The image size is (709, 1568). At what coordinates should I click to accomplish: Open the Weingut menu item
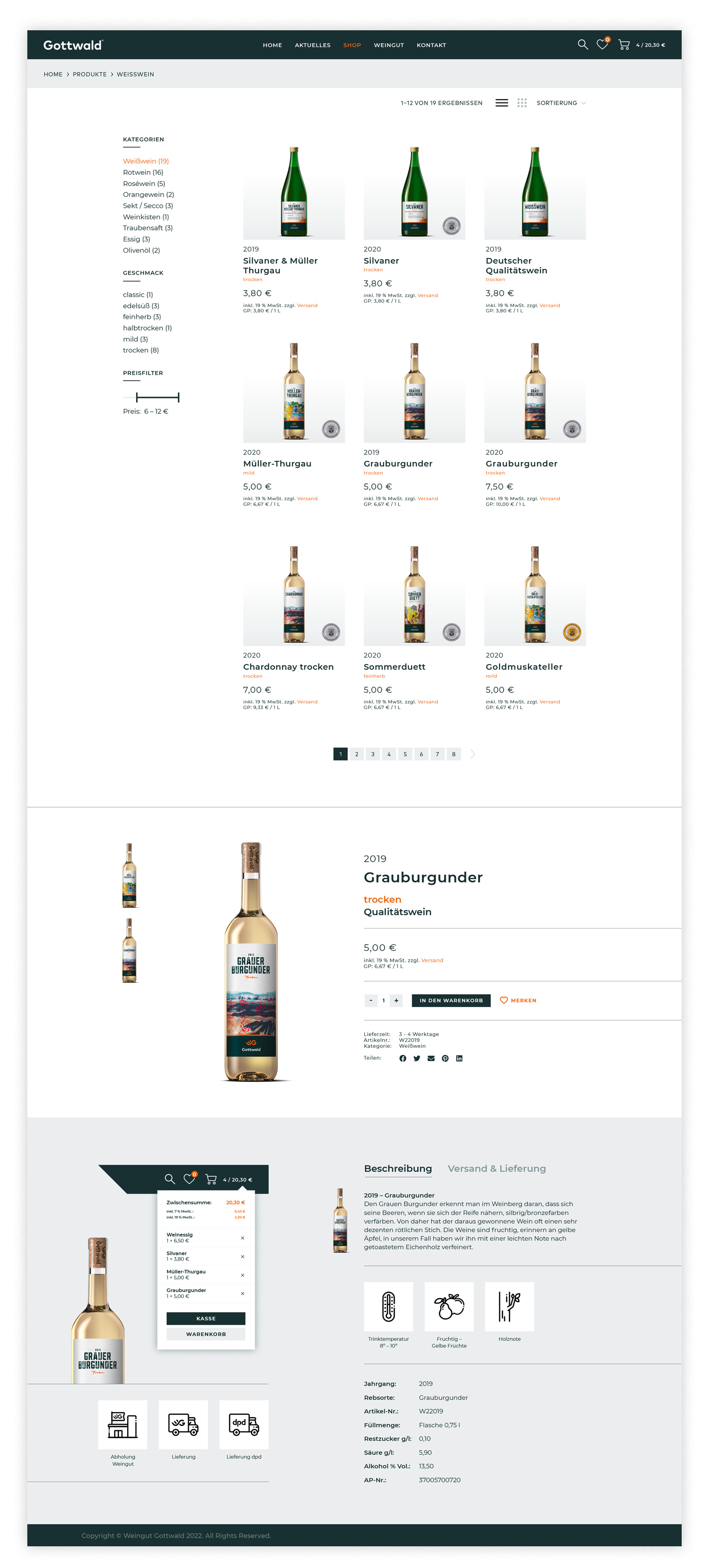click(389, 45)
